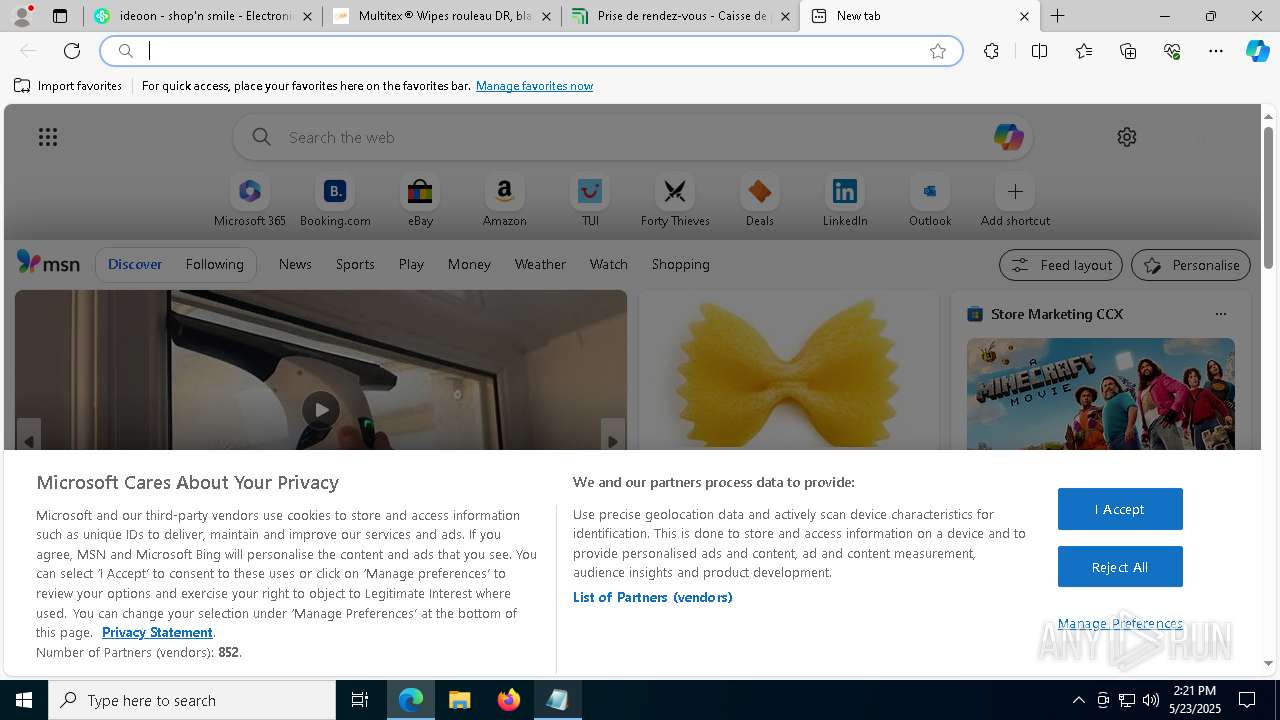1280x720 pixels.
Task: Add this page to favorites star
Action: (x=938, y=51)
